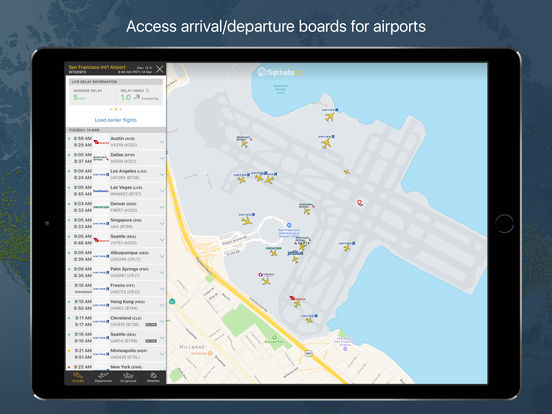Image resolution: width=552 pixels, height=414 pixels.
Task: Select the Virgin America plane icon
Action: (x=297, y=303)
